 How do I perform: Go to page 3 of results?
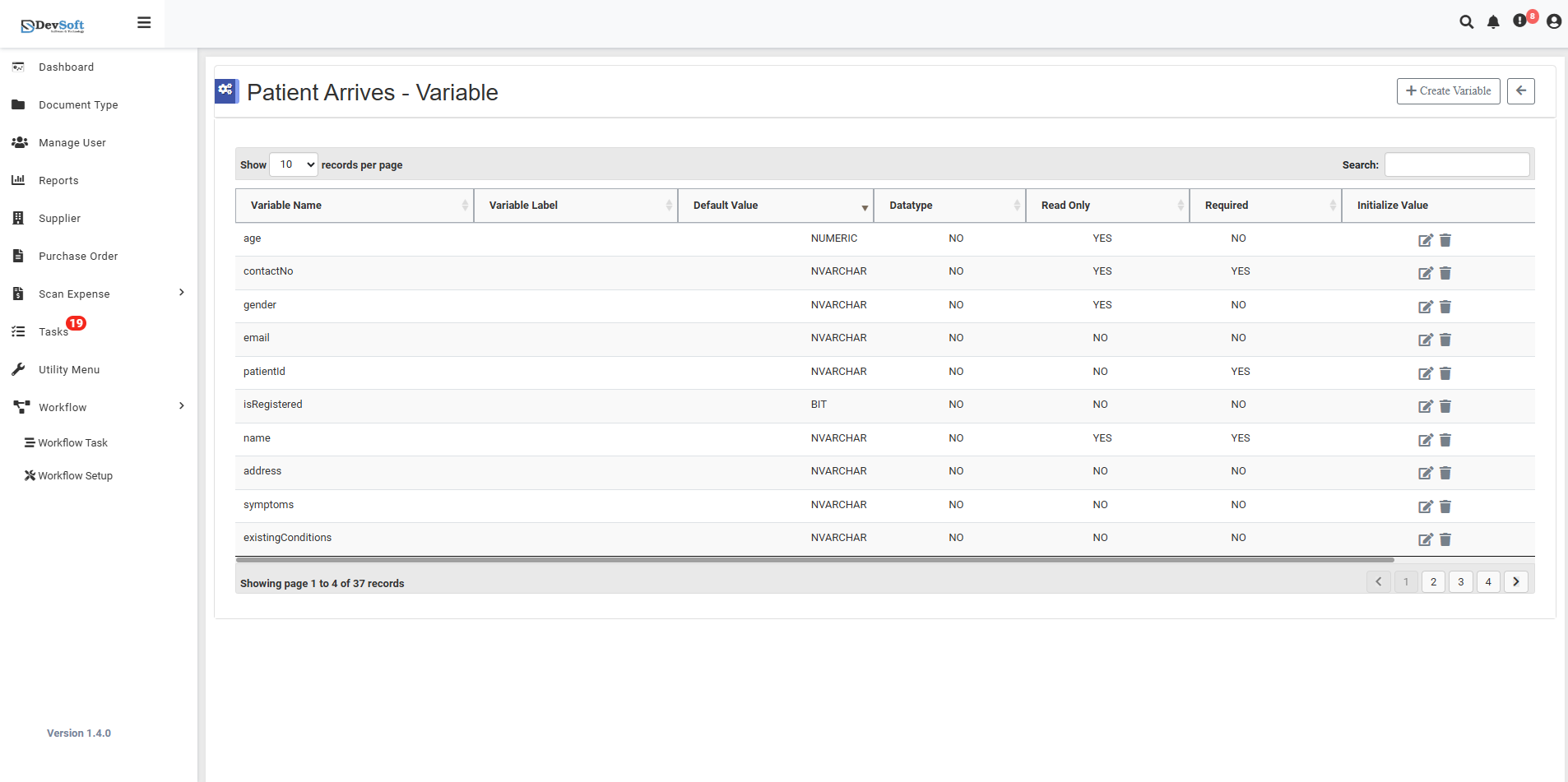point(1460,581)
